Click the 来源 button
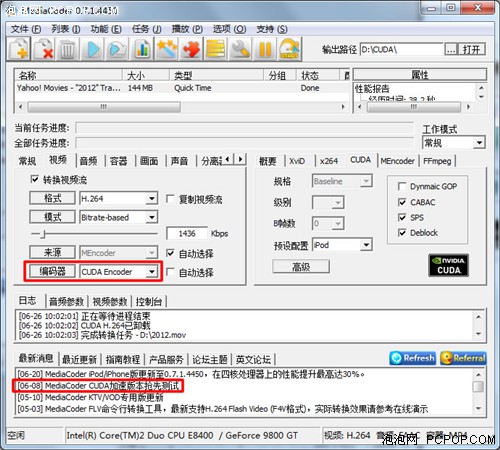Screen dimensions: 500x450 (x=52, y=252)
